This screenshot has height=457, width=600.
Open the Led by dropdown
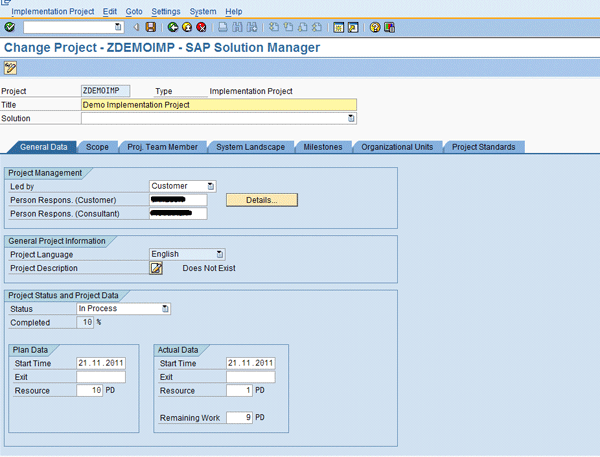point(211,186)
